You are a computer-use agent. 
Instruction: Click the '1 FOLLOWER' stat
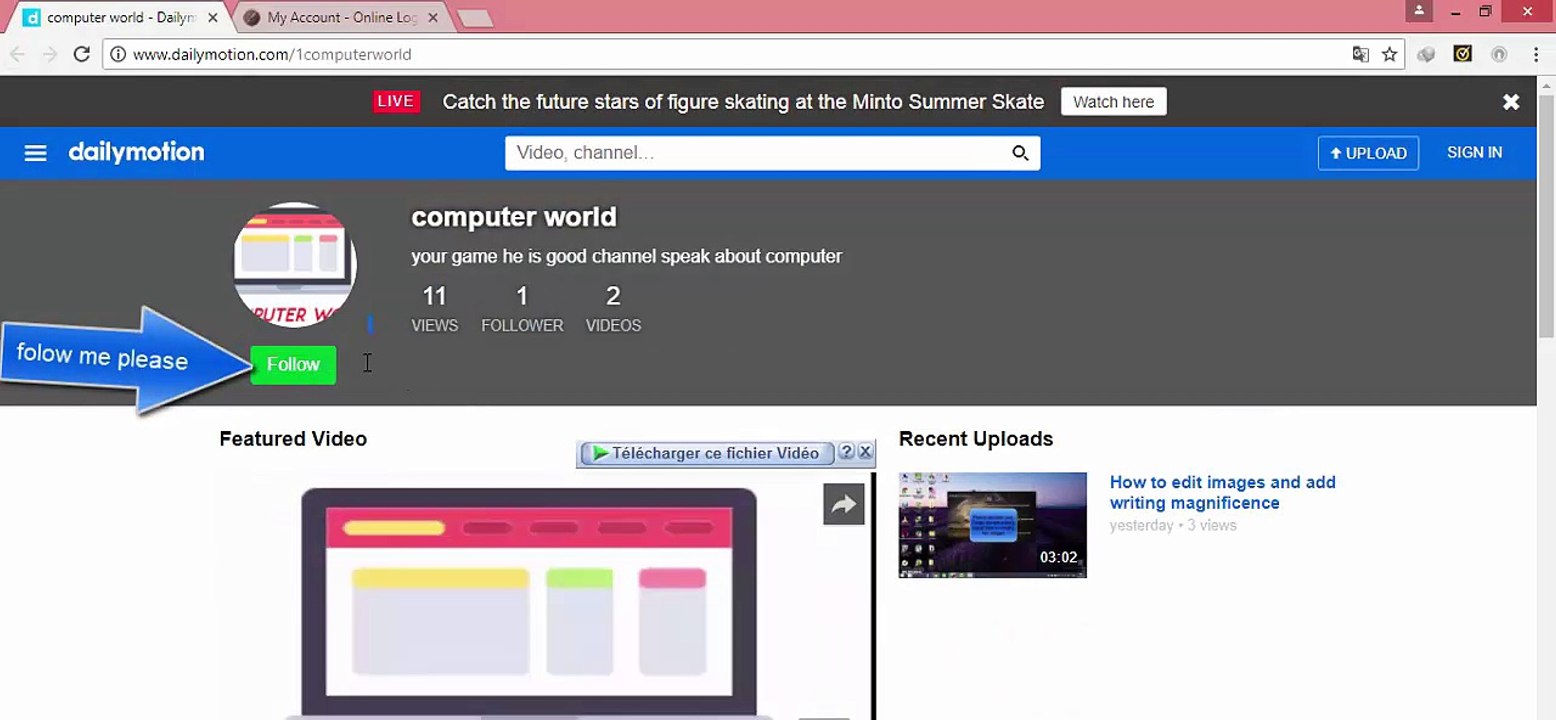(x=522, y=308)
